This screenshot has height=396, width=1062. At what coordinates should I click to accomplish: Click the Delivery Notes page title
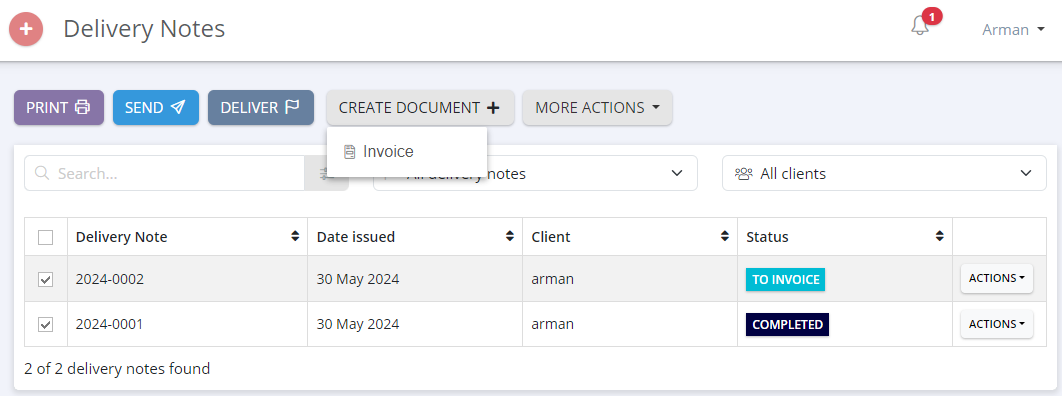click(144, 29)
